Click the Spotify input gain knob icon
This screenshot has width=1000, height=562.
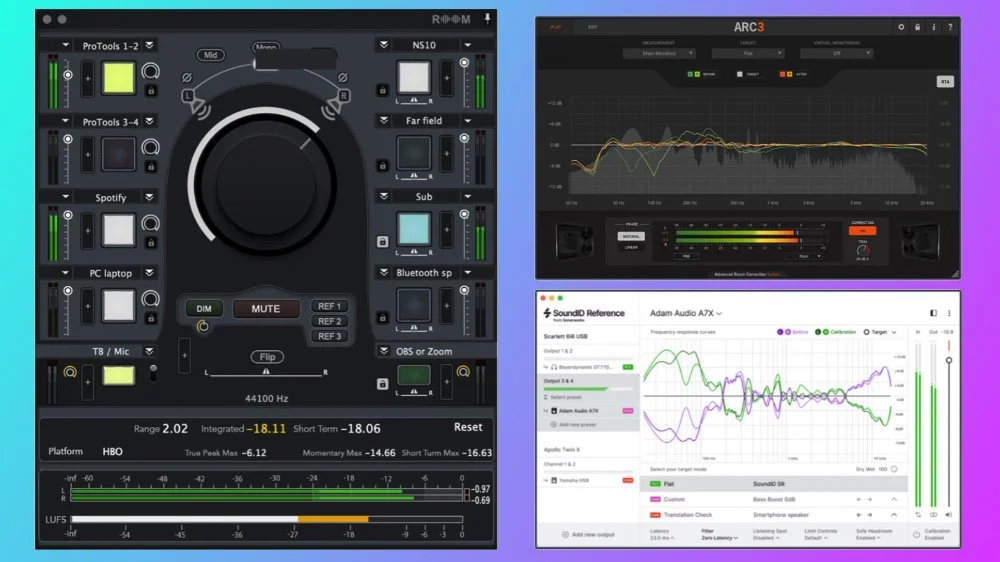point(151,223)
